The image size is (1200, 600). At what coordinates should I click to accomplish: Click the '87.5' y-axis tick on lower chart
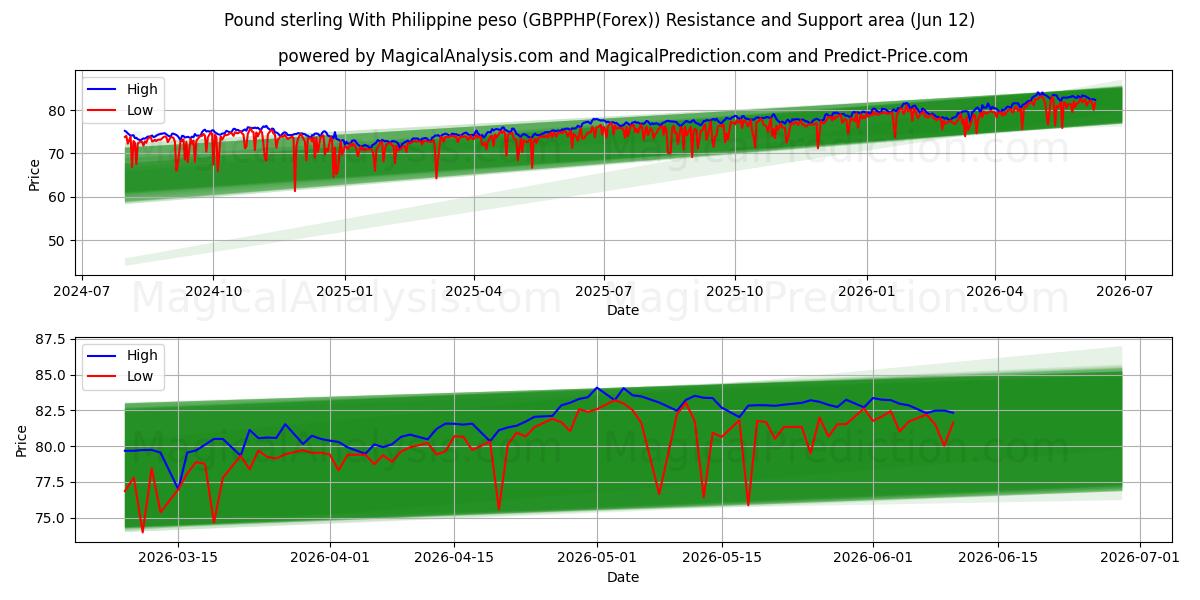tap(52, 340)
